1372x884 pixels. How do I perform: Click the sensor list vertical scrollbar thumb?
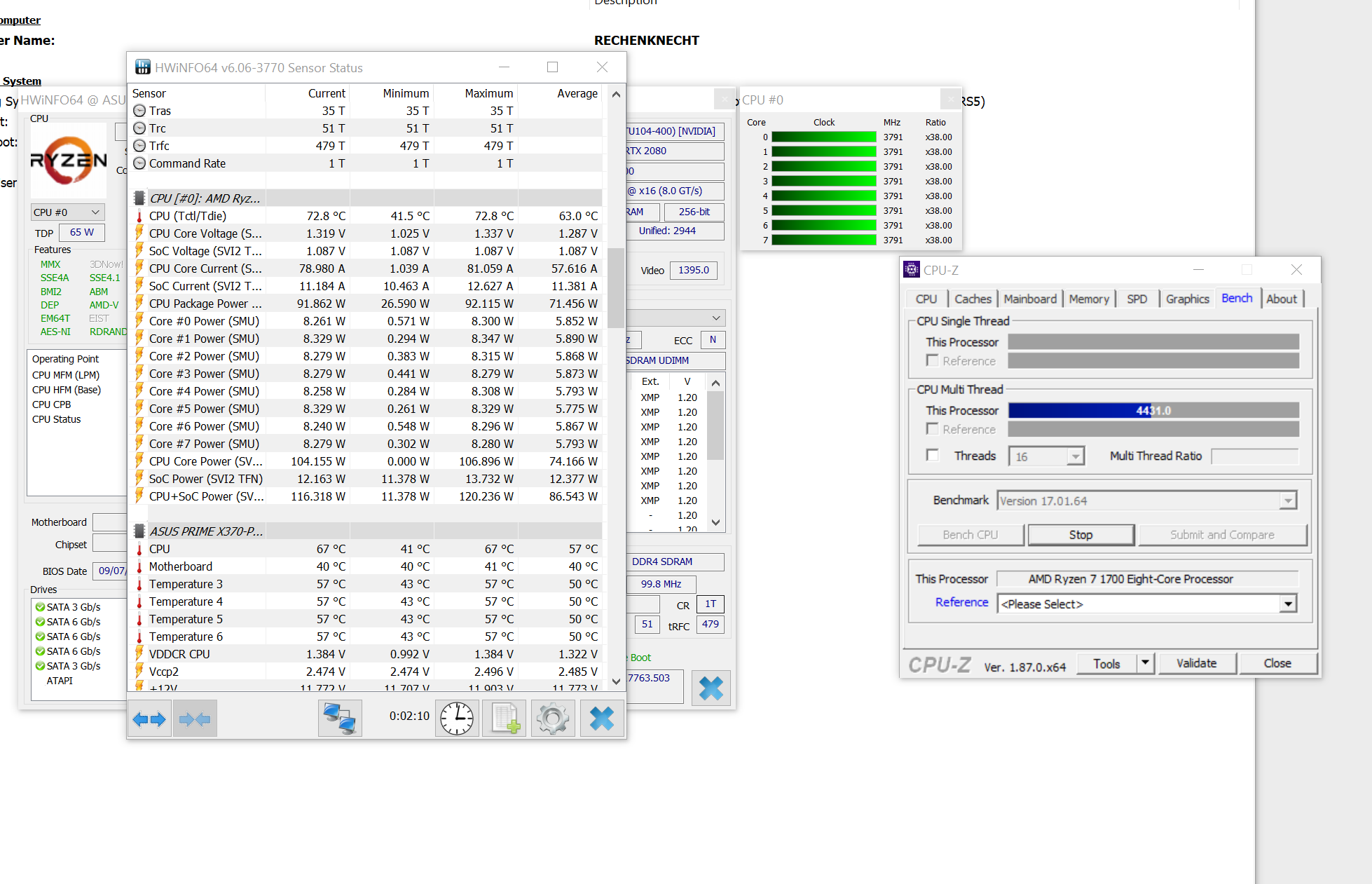point(616,287)
